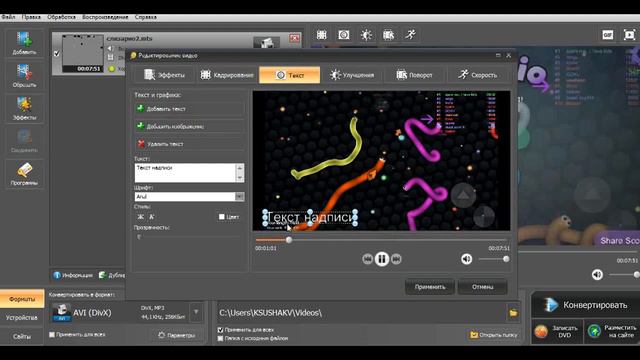The image size is (640, 360).
Task: Open the Программы sidebar icon
Action: pyautogui.click(x=24, y=174)
